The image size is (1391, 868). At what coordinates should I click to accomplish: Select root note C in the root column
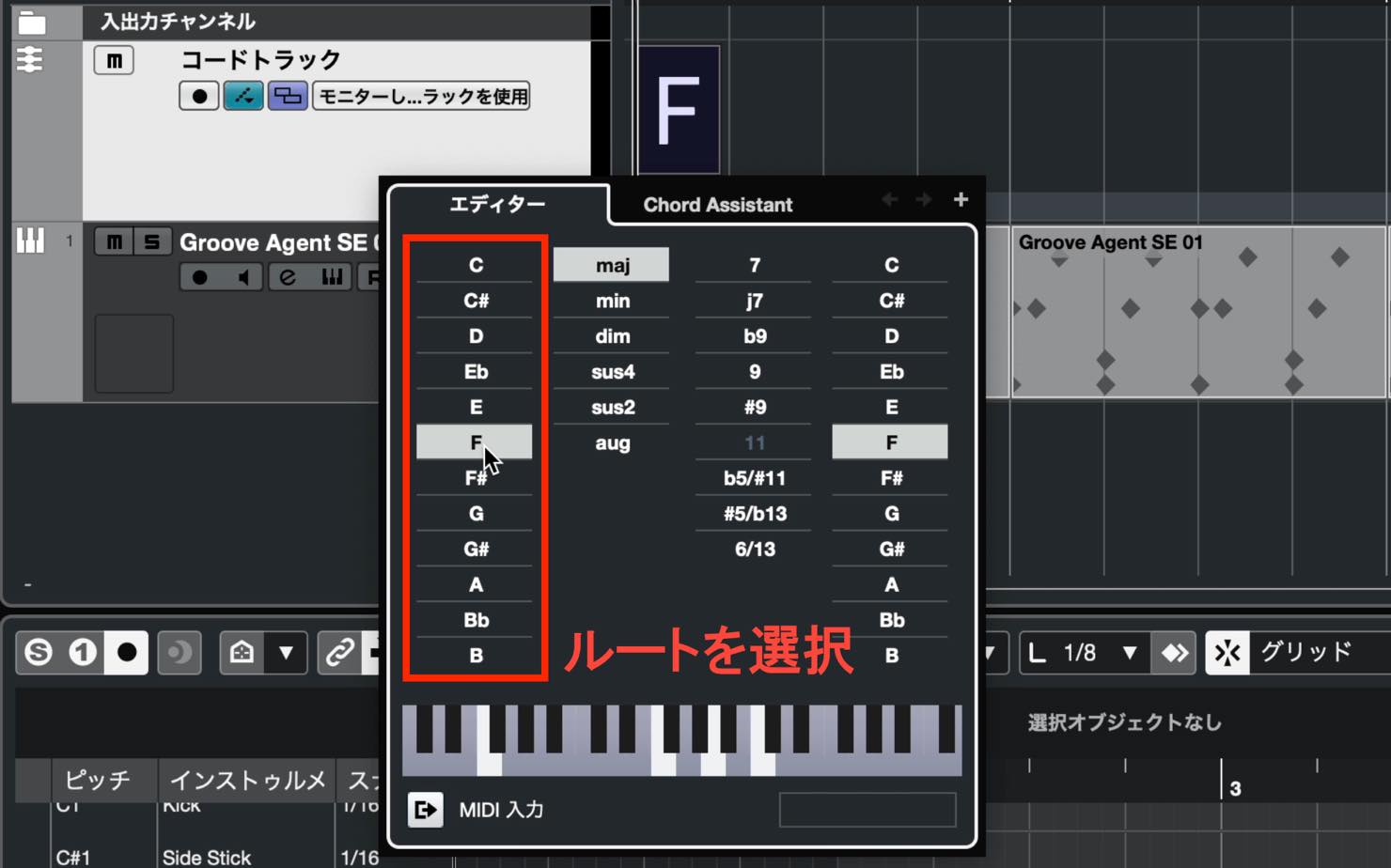(475, 265)
